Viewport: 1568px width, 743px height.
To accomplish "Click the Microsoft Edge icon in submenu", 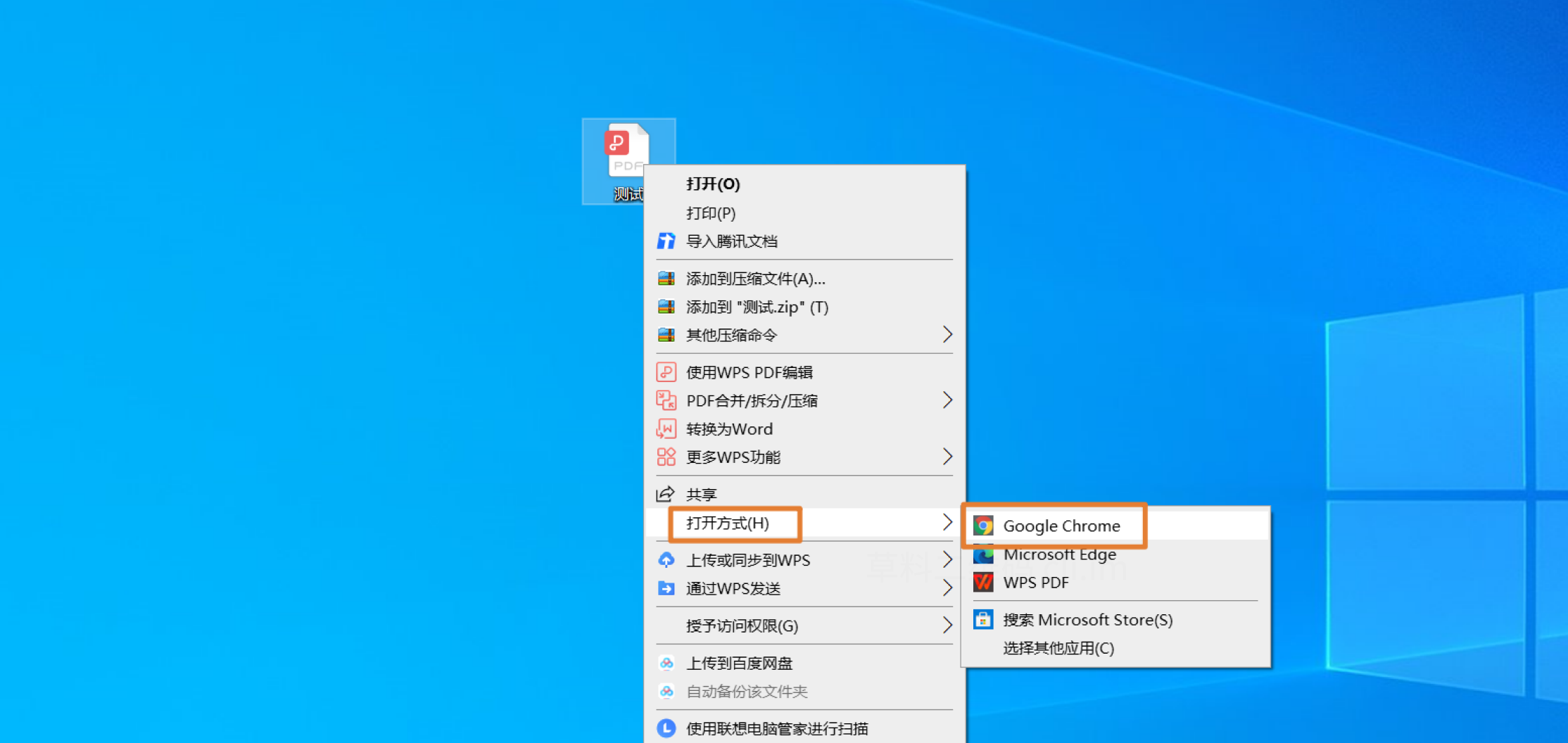I will pos(983,554).
